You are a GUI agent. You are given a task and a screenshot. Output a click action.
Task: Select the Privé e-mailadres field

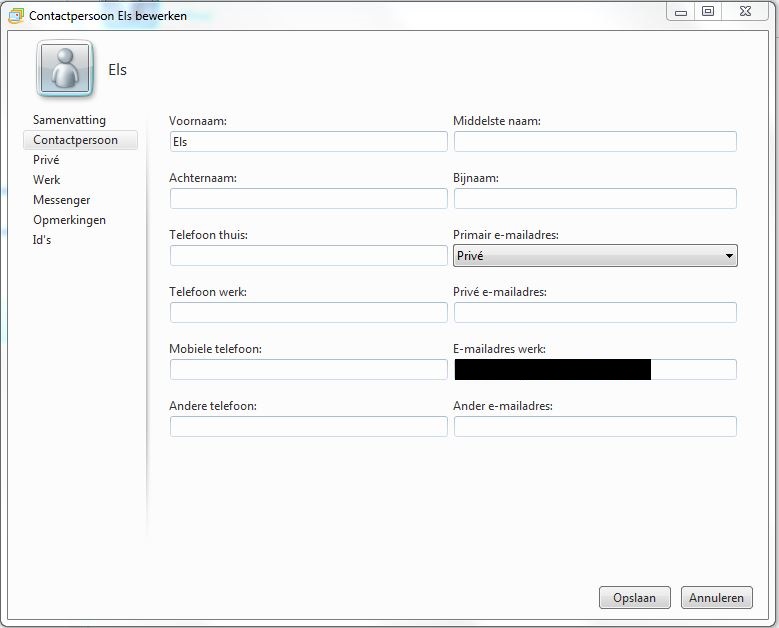[x=595, y=313]
